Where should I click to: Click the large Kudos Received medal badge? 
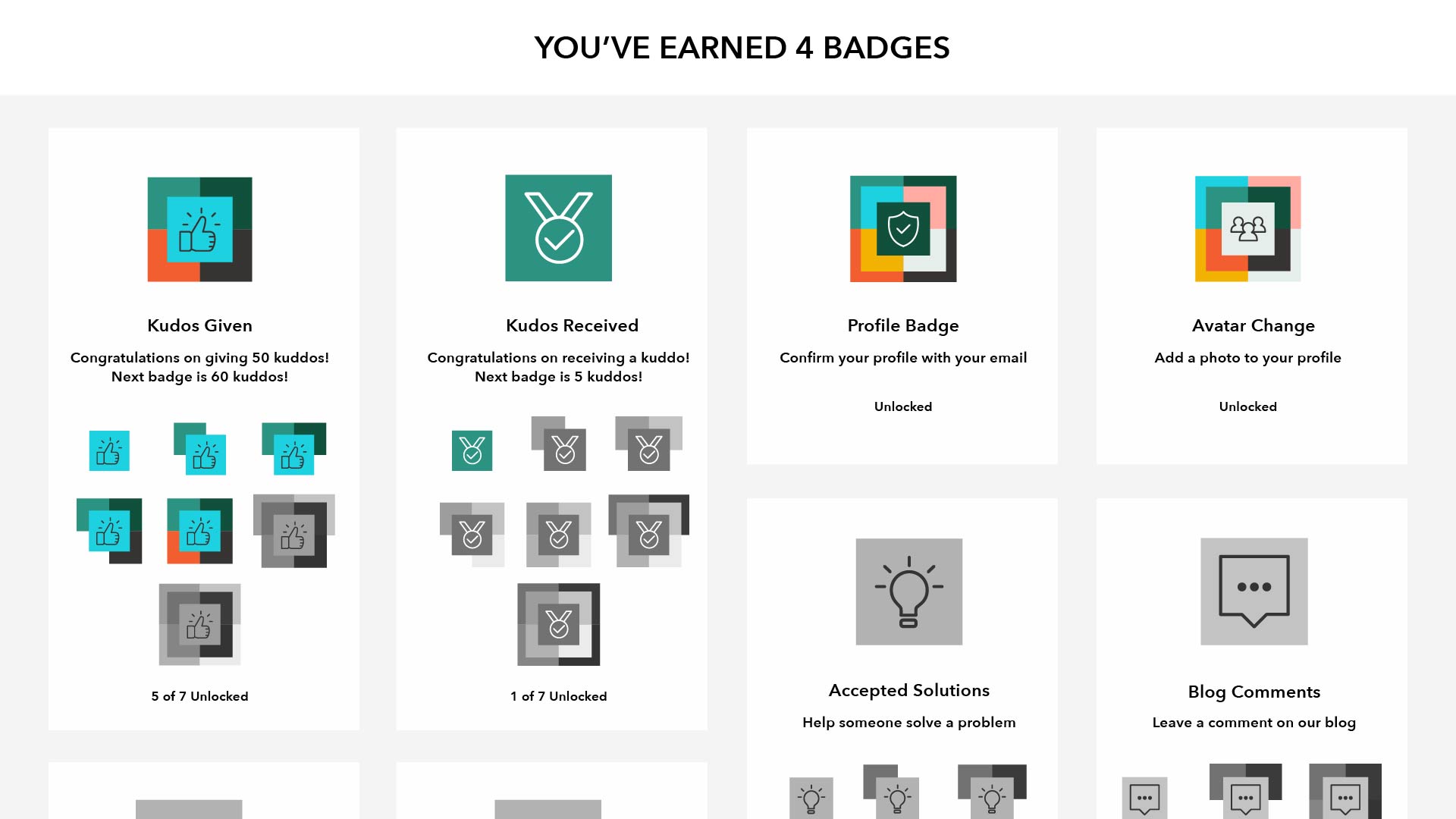[558, 228]
